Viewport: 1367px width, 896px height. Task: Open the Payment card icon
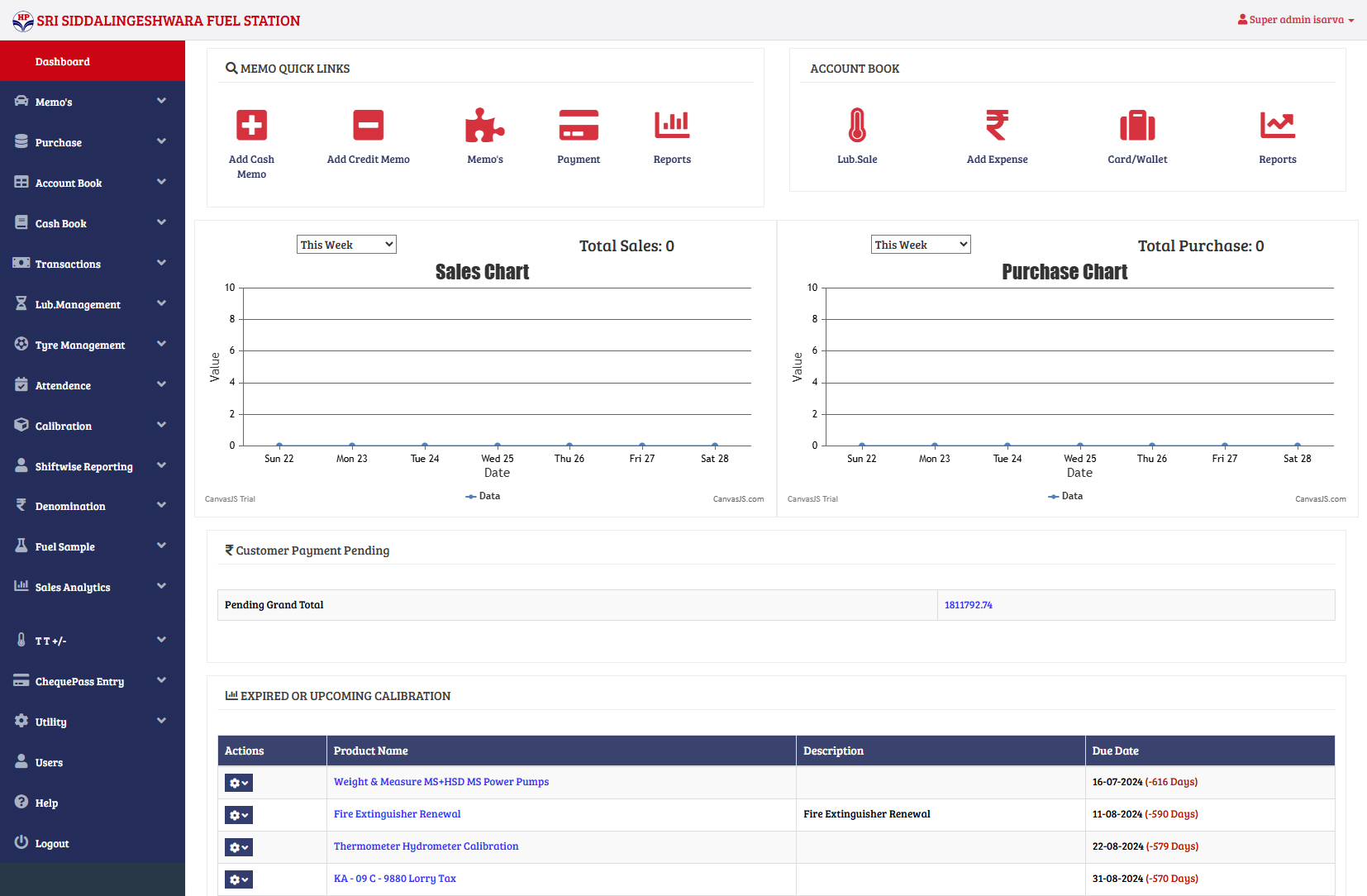(579, 126)
